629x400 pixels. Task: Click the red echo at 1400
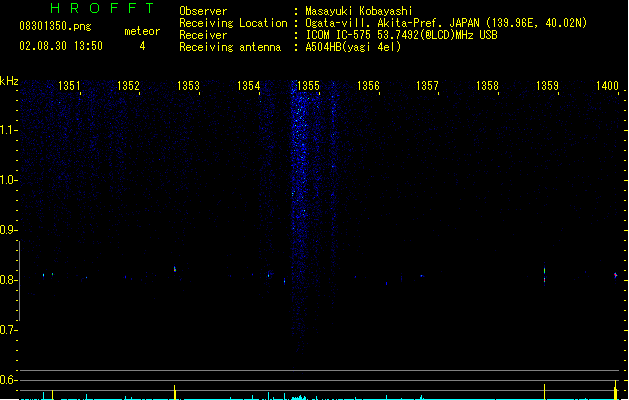coord(615,275)
